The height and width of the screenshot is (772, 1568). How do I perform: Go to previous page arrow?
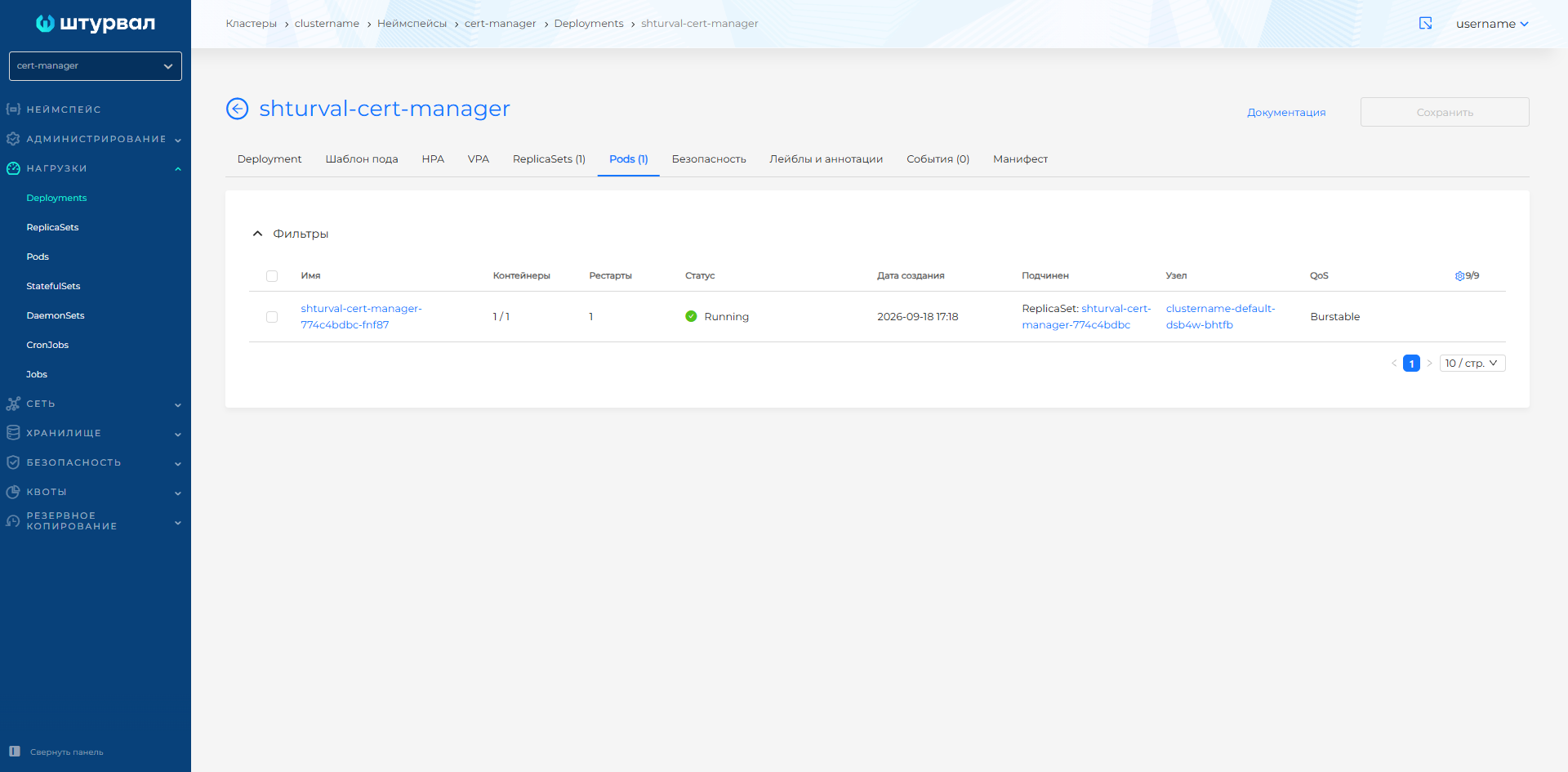tap(1394, 364)
